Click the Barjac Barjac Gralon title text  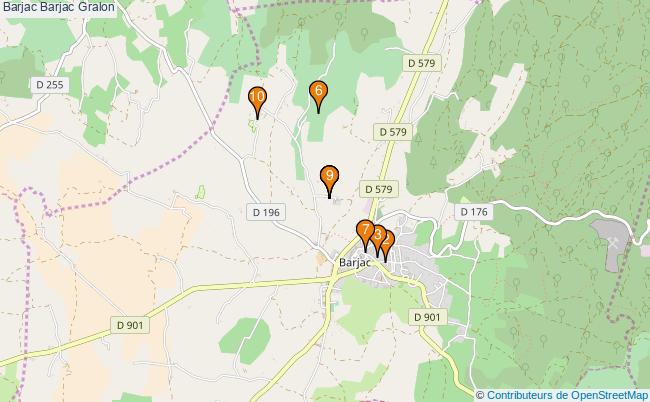(x=58, y=7)
